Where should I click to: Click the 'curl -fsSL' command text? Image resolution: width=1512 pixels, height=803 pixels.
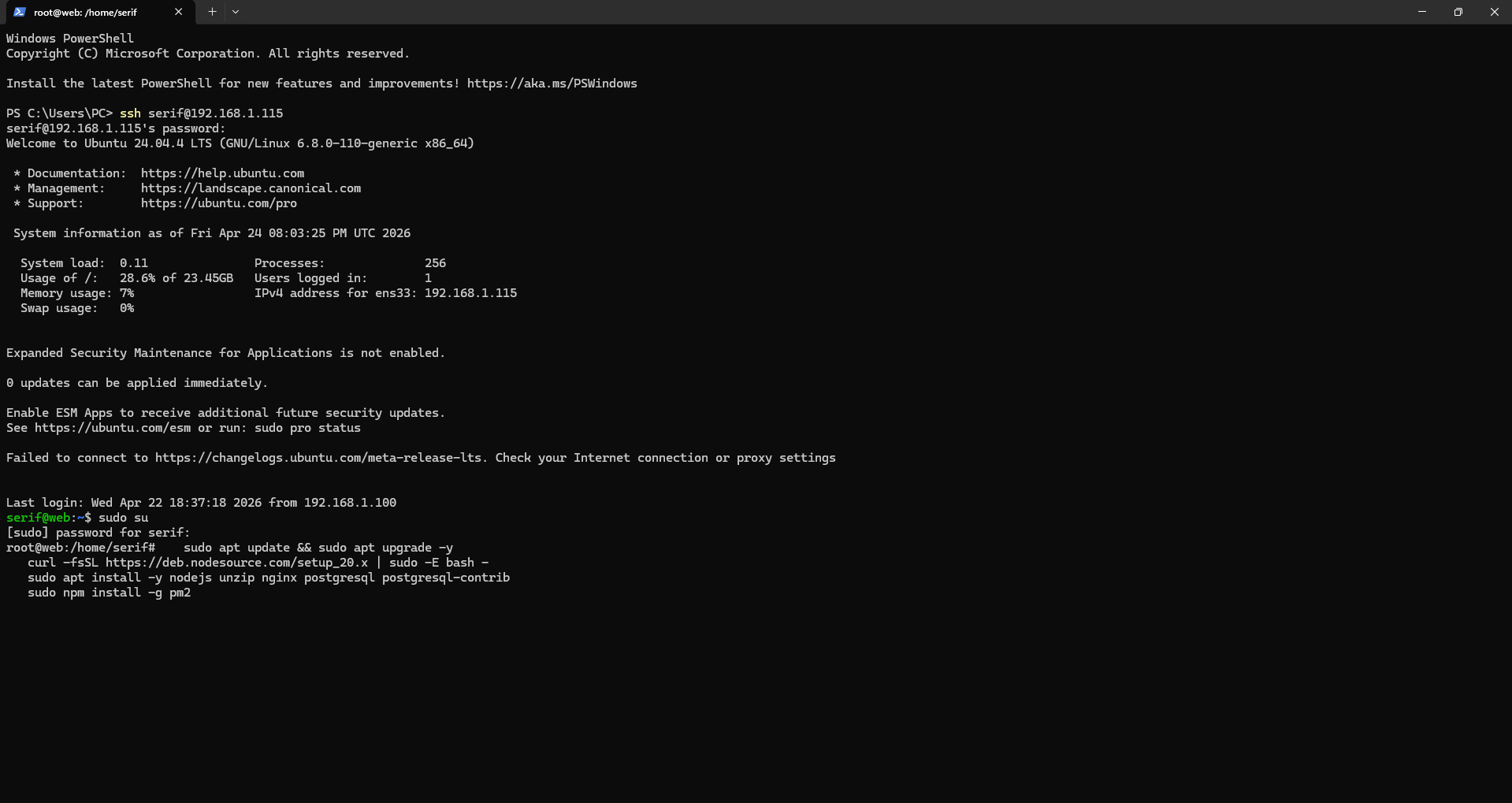(x=63, y=563)
